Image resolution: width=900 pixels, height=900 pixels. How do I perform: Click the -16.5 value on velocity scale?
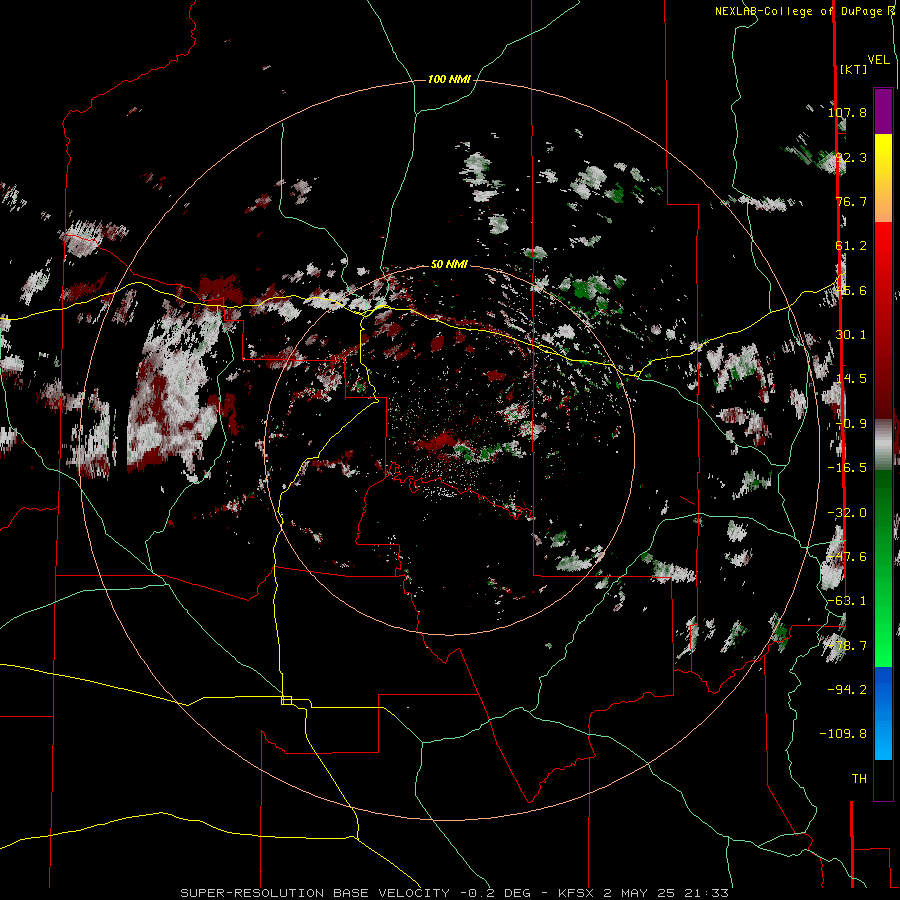click(x=847, y=468)
